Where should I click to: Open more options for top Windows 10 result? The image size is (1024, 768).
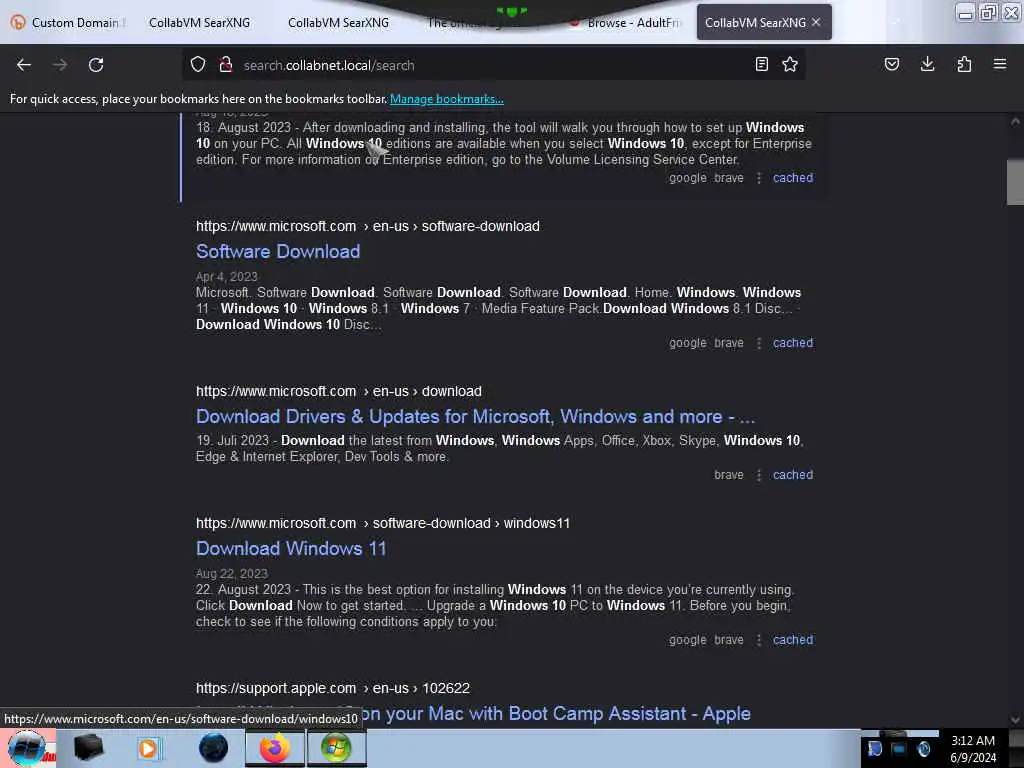pos(759,178)
